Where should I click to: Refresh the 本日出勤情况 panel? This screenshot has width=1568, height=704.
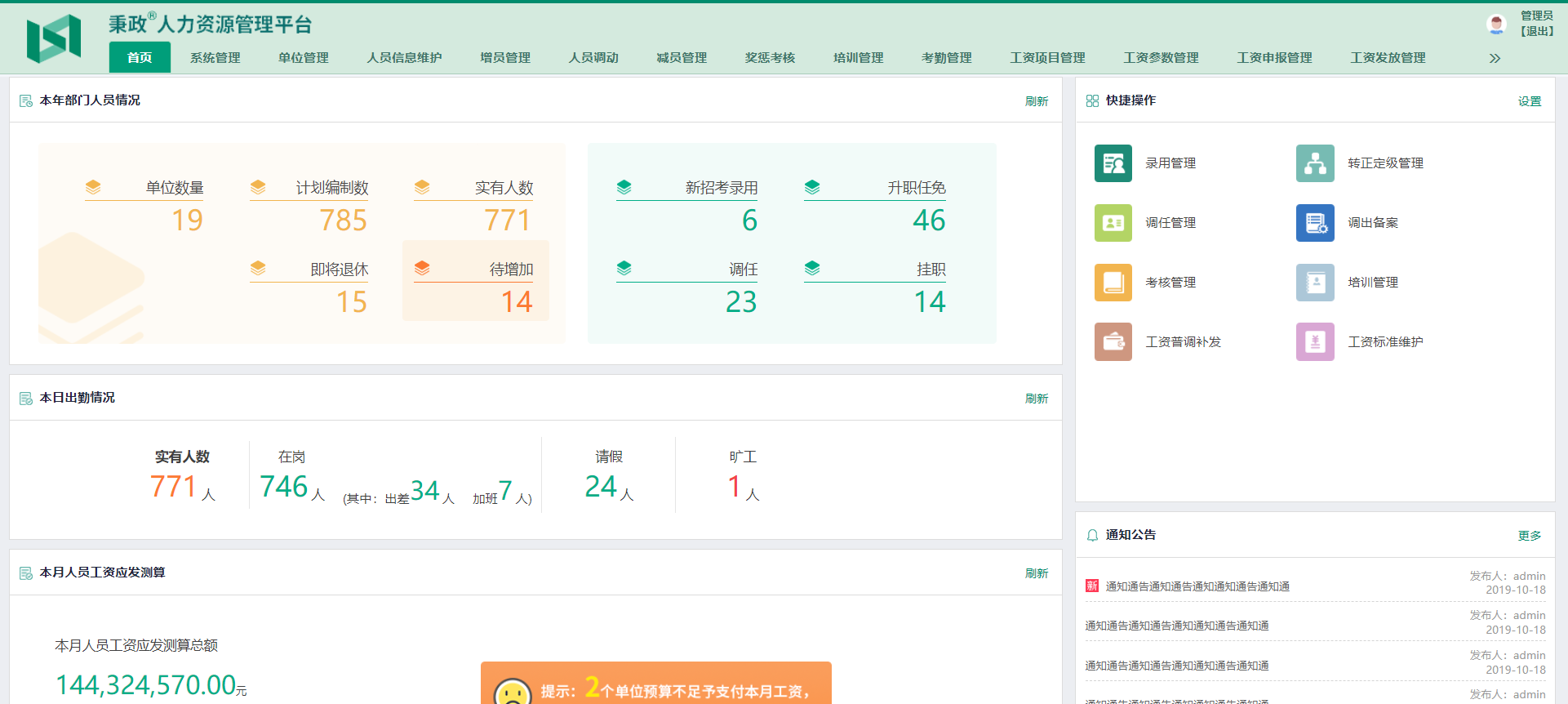[x=1036, y=399]
